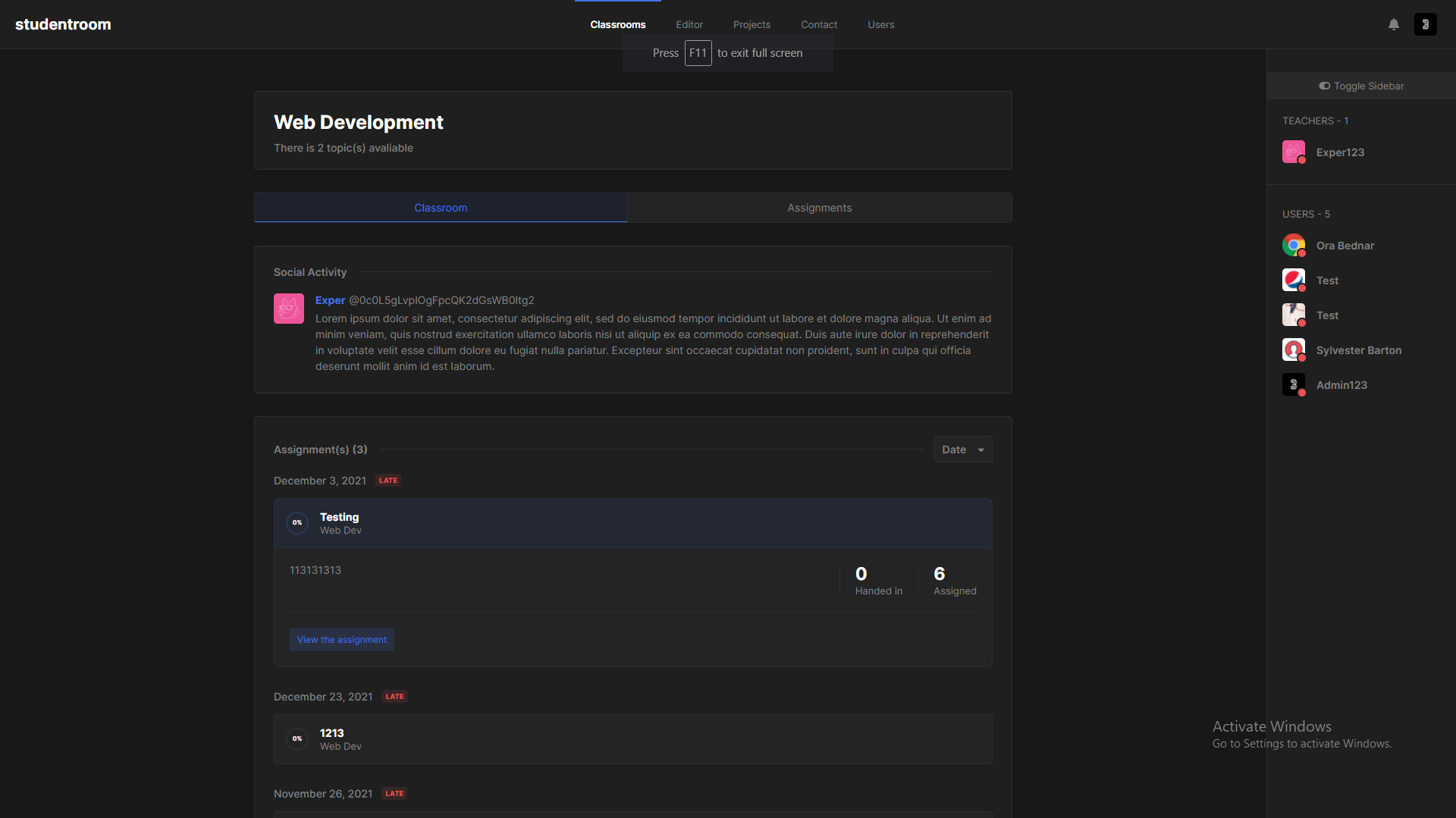This screenshot has width=1456, height=818.
Task: Click Exper123's teacher avatar in sidebar
Action: (1293, 152)
